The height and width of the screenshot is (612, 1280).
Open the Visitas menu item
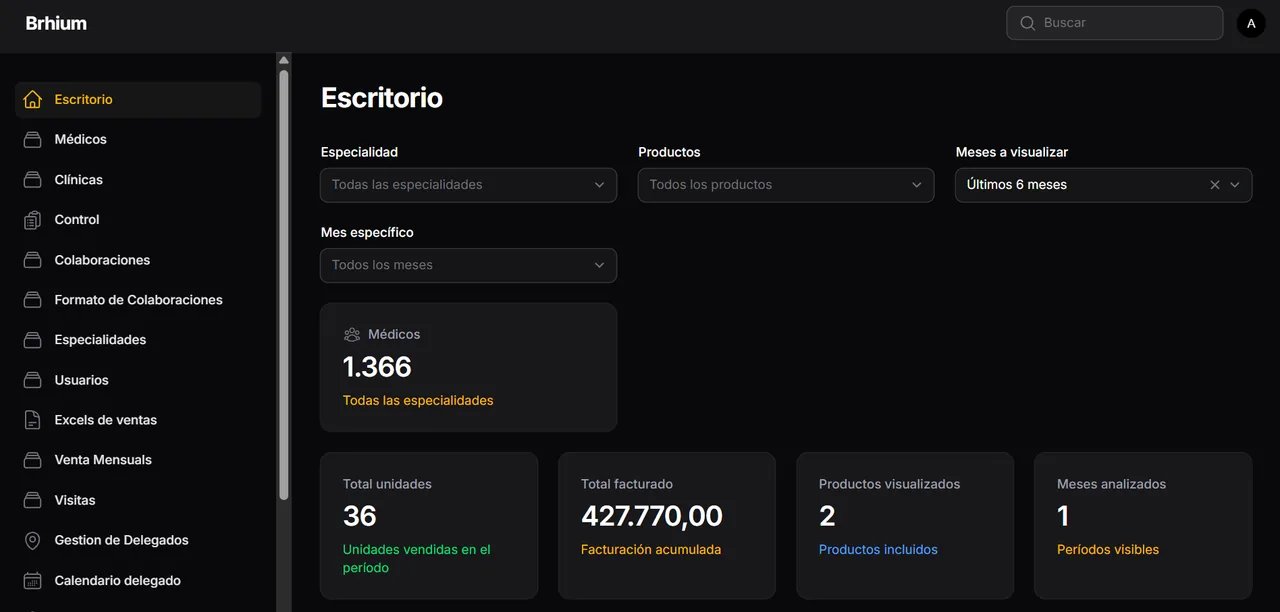point(138,500)
